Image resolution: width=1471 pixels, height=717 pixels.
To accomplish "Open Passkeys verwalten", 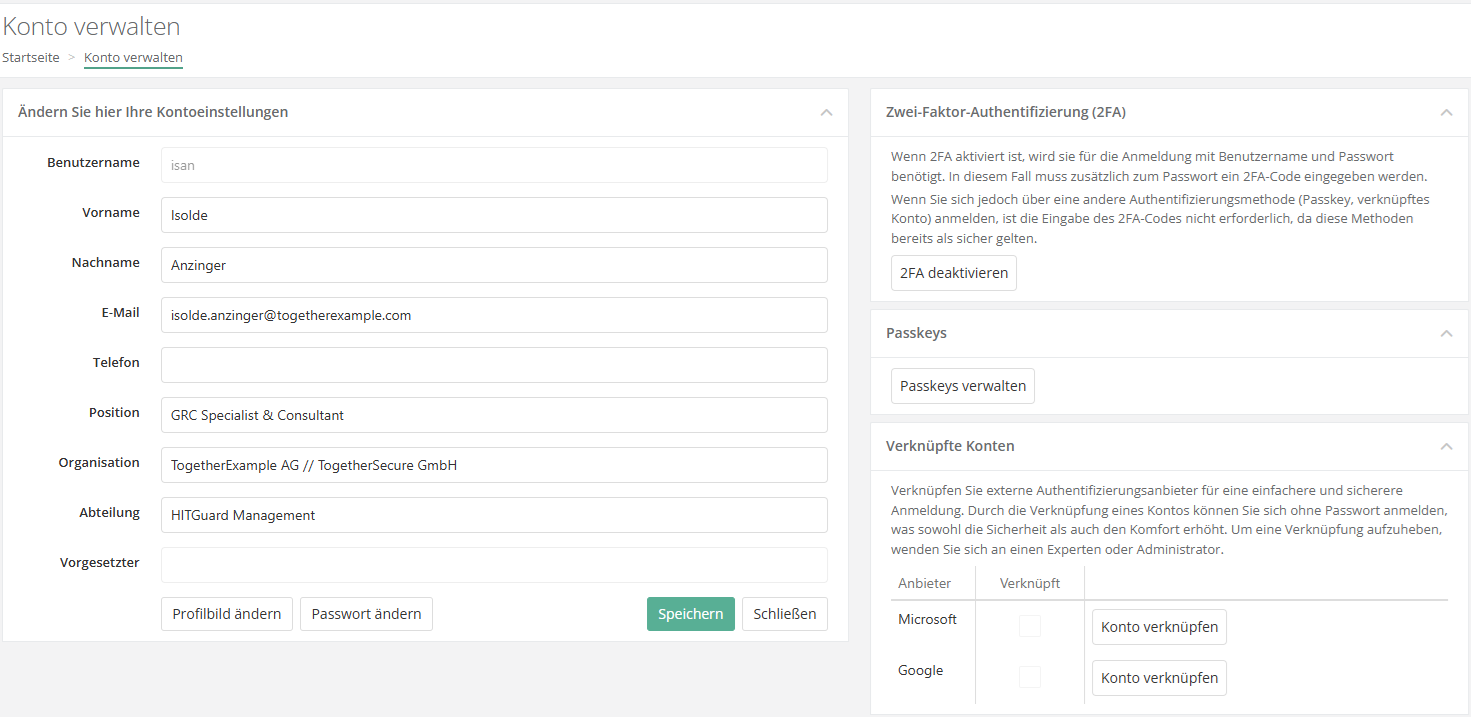I will 962,386.
